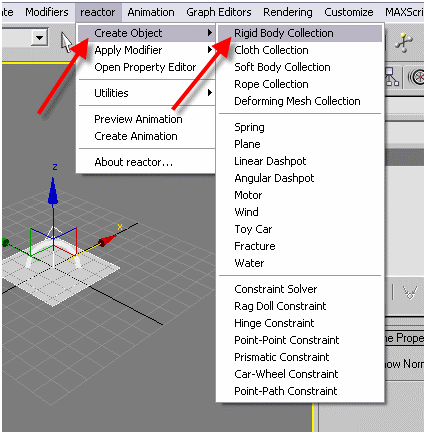
Task: Select the arrow selection tool icon
Action: point(67,42)
